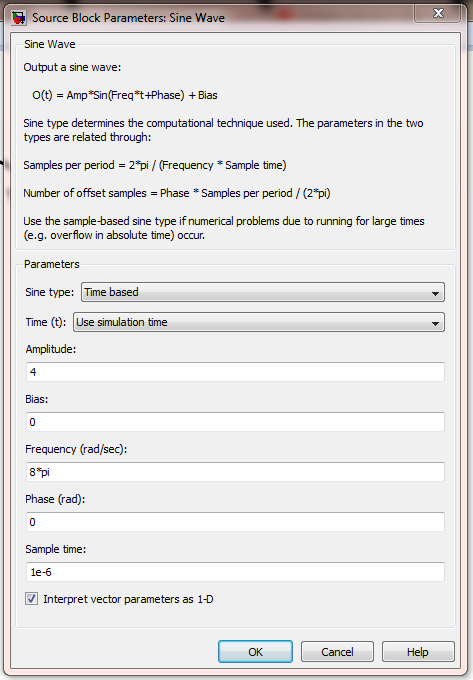
Task: Select the Bias text field
Action: [235, 422]
